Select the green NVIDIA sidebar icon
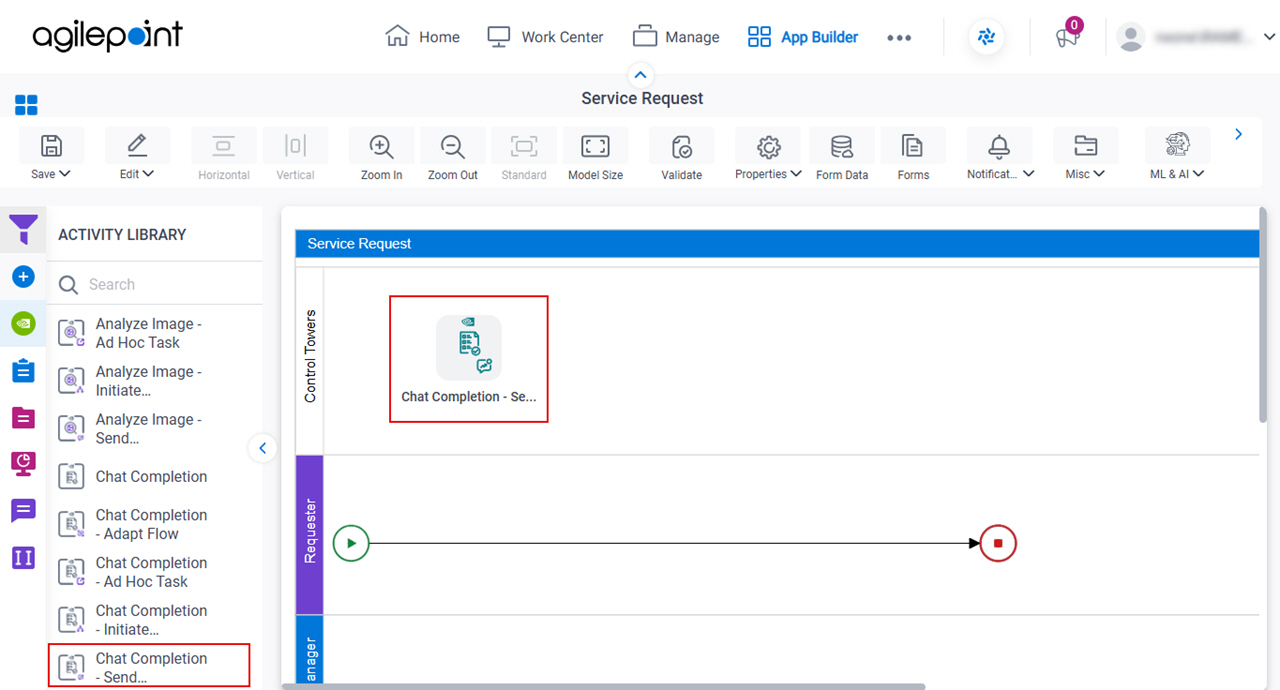 pos(24,323)
